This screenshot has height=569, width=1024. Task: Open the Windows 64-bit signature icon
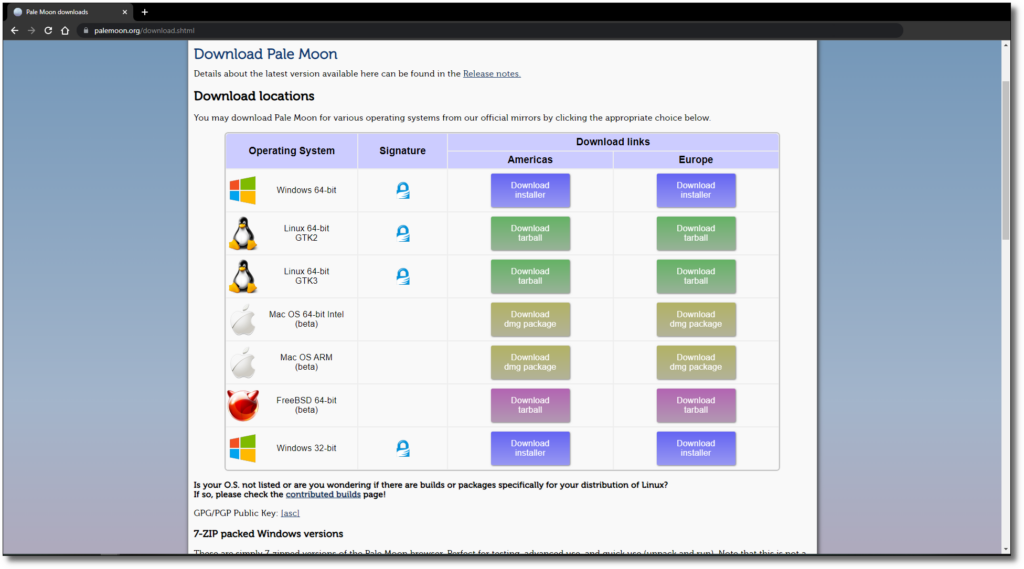tap(403, 190)
